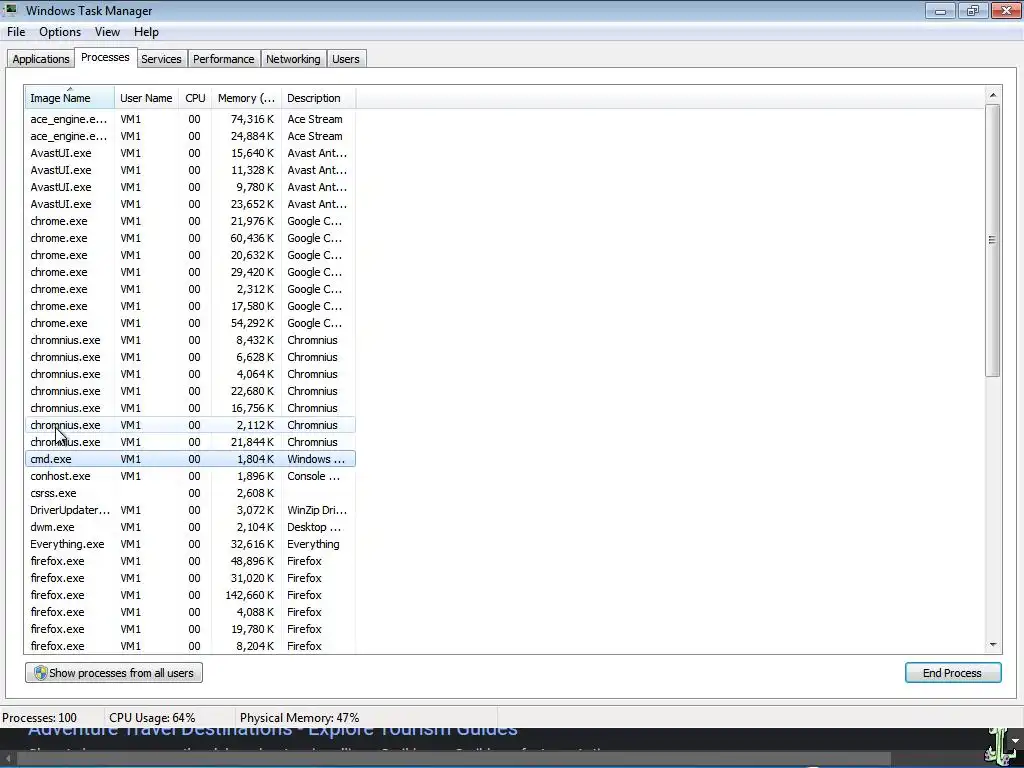Select chromnius.exe using 8,432 K
Image resolution: width=1024 pixels, height=768 pixels.
pyautogui.click(x=190, y=340)
